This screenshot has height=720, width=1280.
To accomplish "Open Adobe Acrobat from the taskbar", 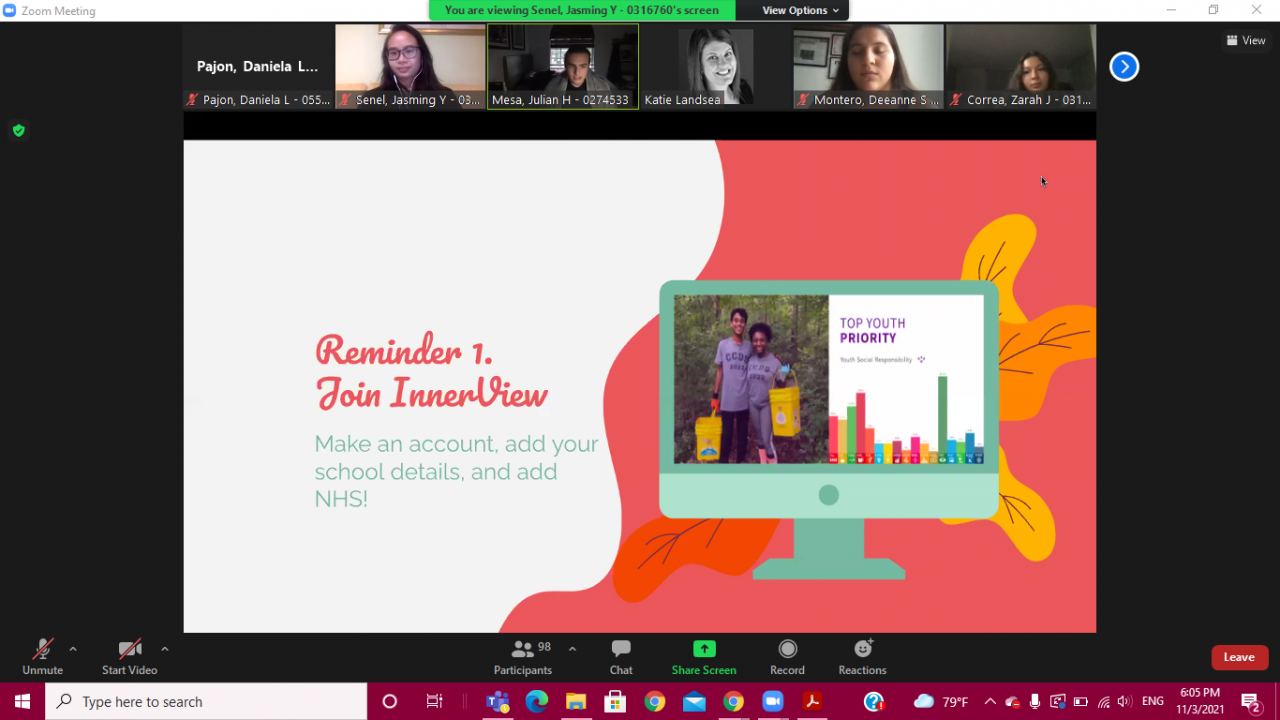I will tap(813, 701).
